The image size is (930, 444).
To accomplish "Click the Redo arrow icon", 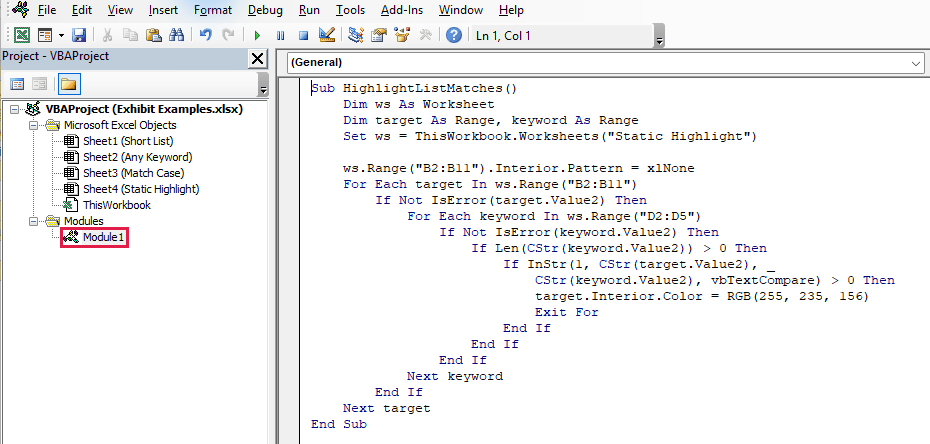I will point(228,36).
